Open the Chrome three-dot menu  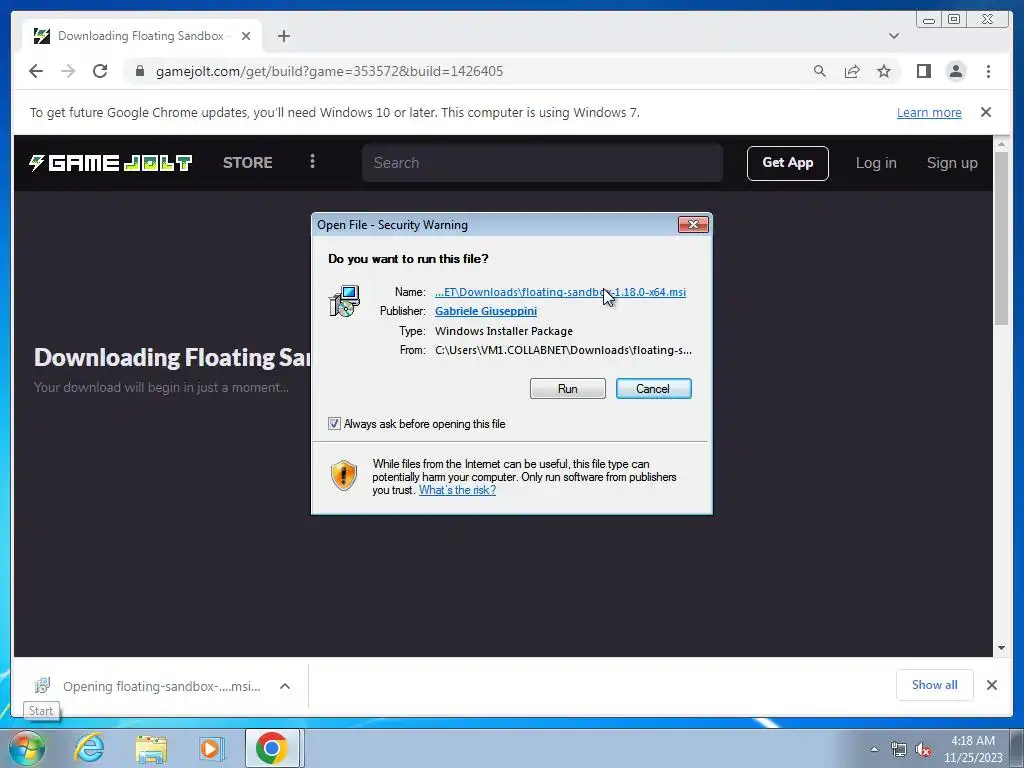click(x=988, y=71)
